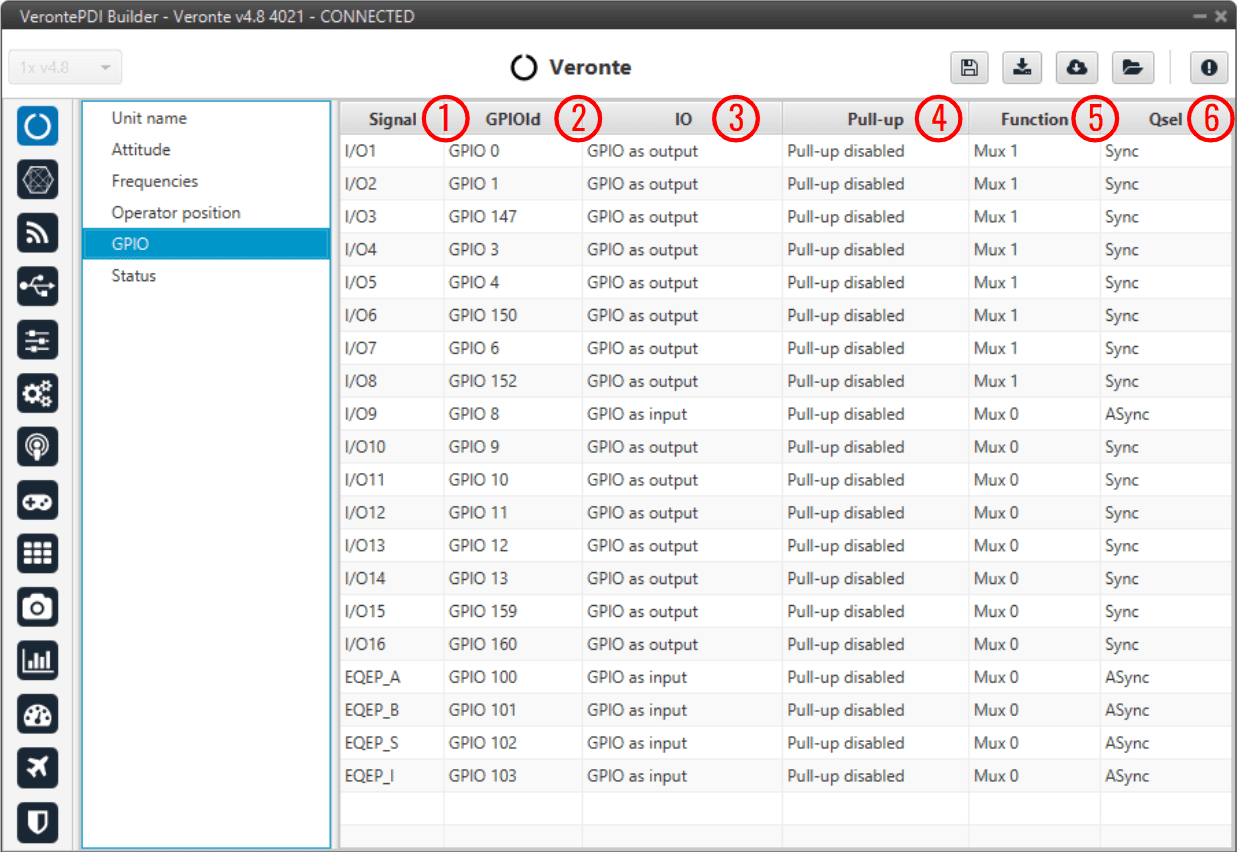The height and width of the screenshot is (852, 1237).
Task: Click the IO column header
Action: click(x=683, y=119)
